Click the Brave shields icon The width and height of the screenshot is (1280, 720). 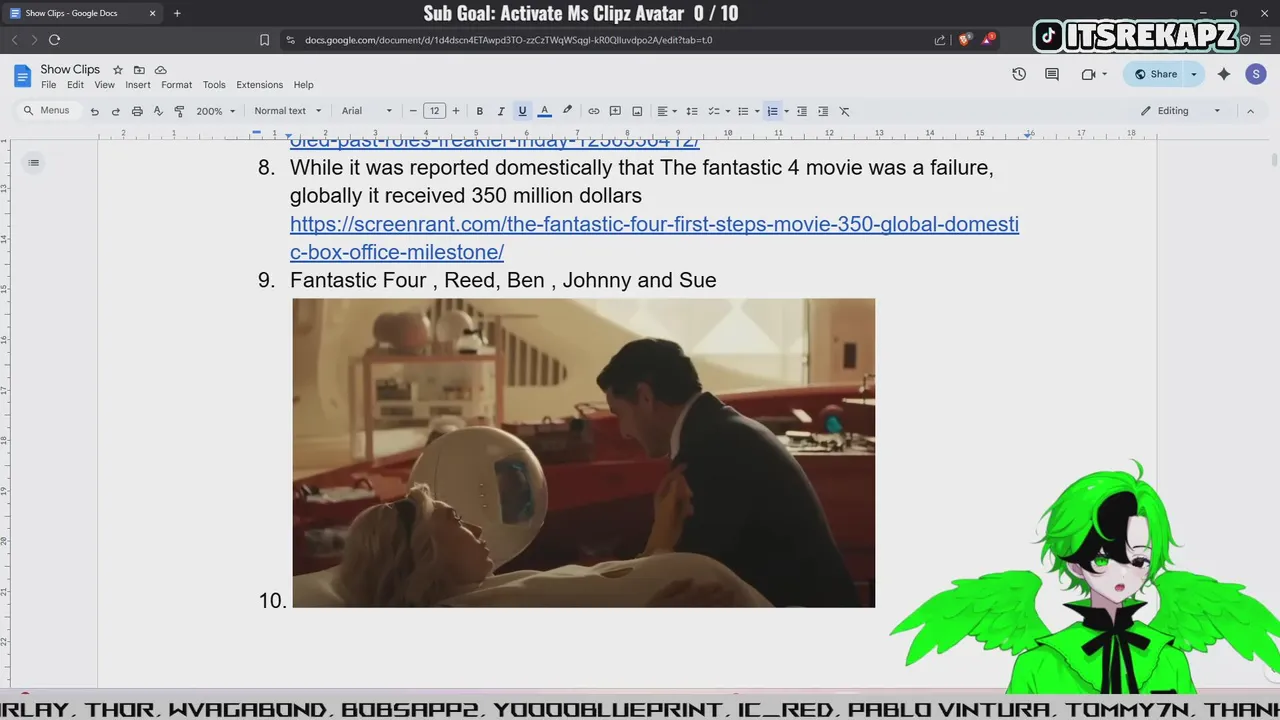(964, 40)
